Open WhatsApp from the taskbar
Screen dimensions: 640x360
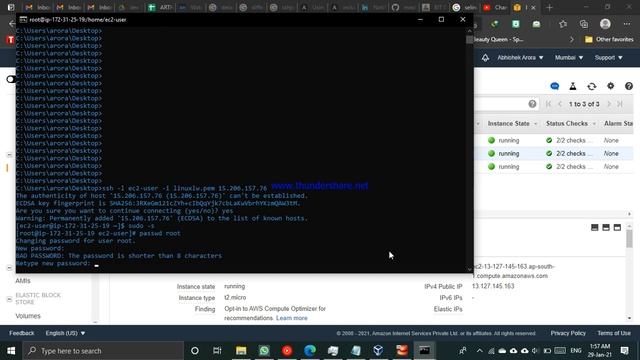point(264,351)
